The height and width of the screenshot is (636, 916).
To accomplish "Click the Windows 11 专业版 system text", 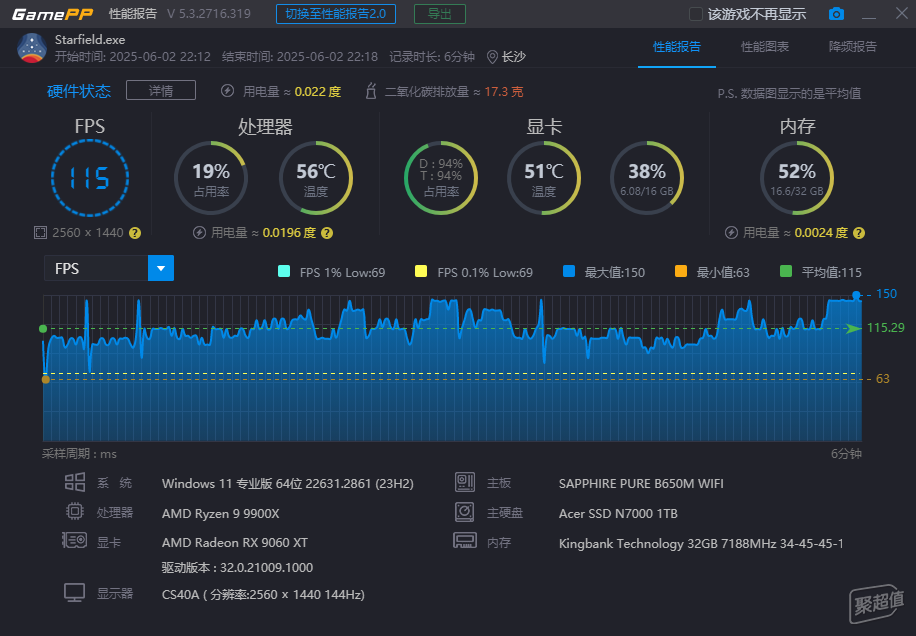I will [287, 484].
